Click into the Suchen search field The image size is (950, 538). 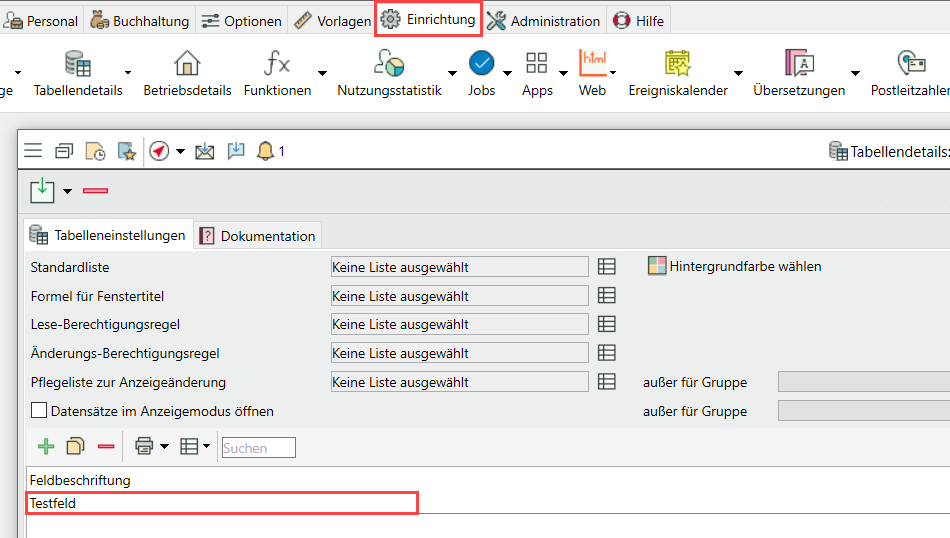click(x=258, y=448)
